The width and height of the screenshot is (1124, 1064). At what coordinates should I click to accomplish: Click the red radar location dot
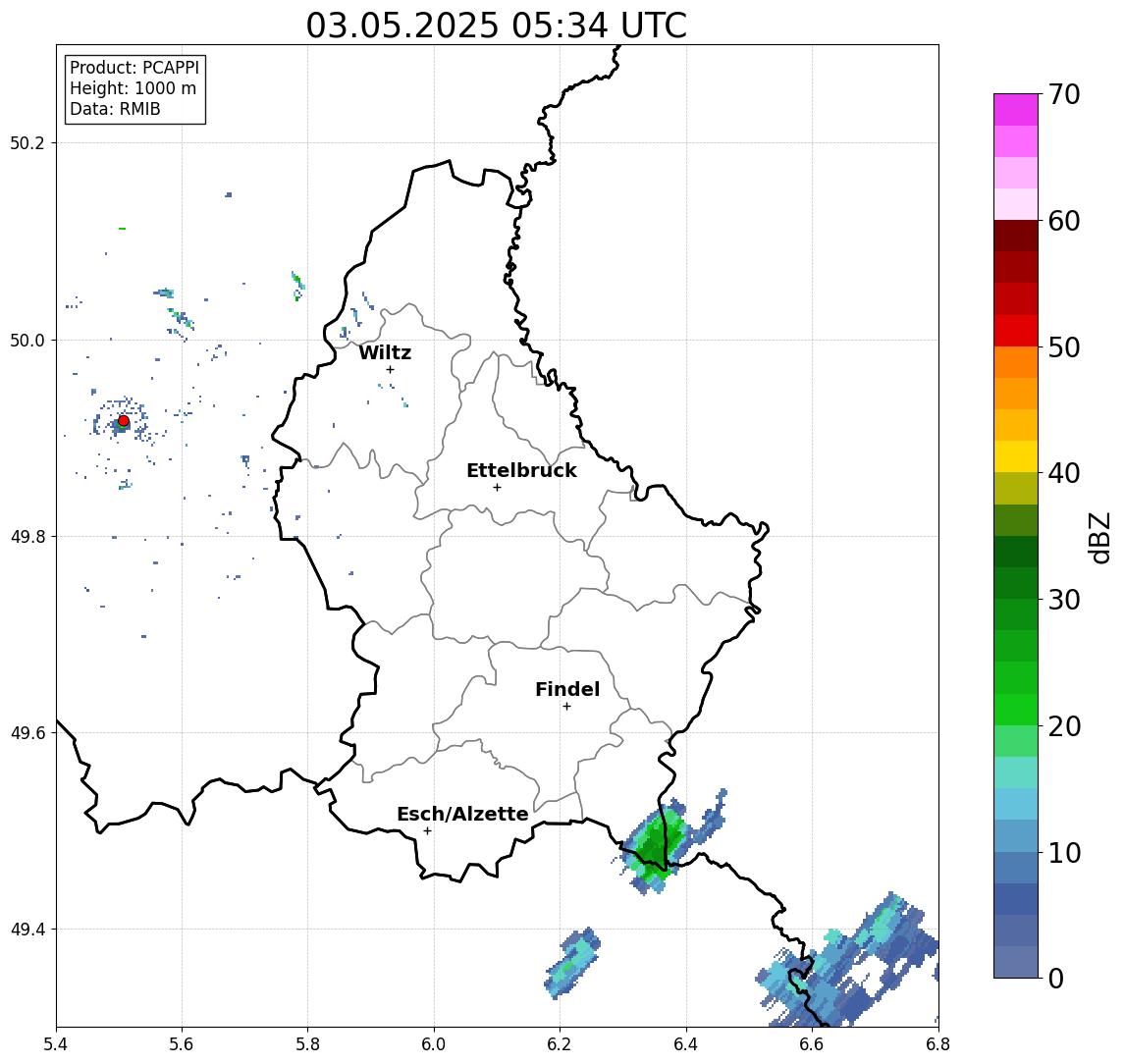[124, 421]
